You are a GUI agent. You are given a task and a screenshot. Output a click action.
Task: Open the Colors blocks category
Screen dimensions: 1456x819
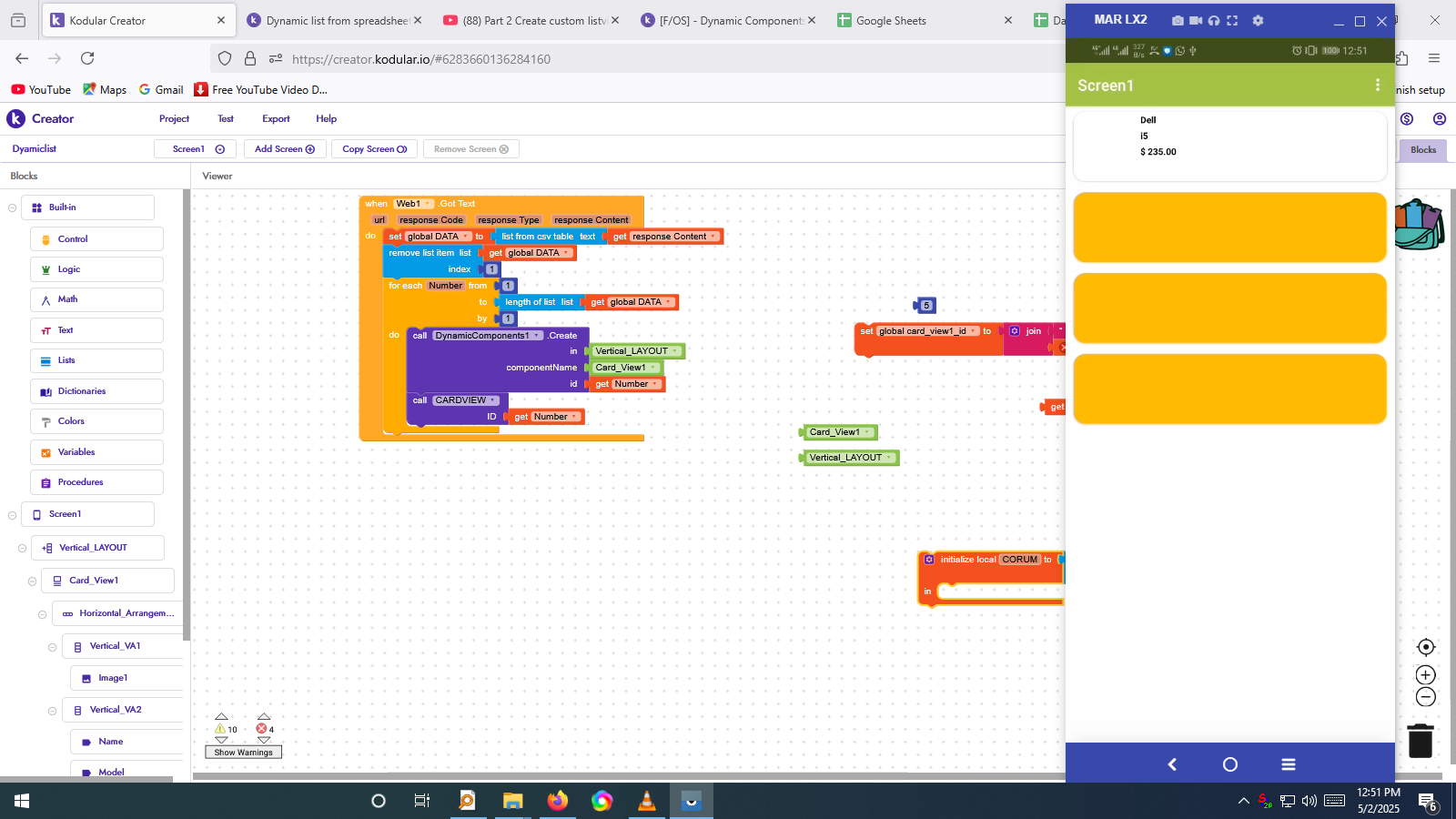tap(96, 421)
